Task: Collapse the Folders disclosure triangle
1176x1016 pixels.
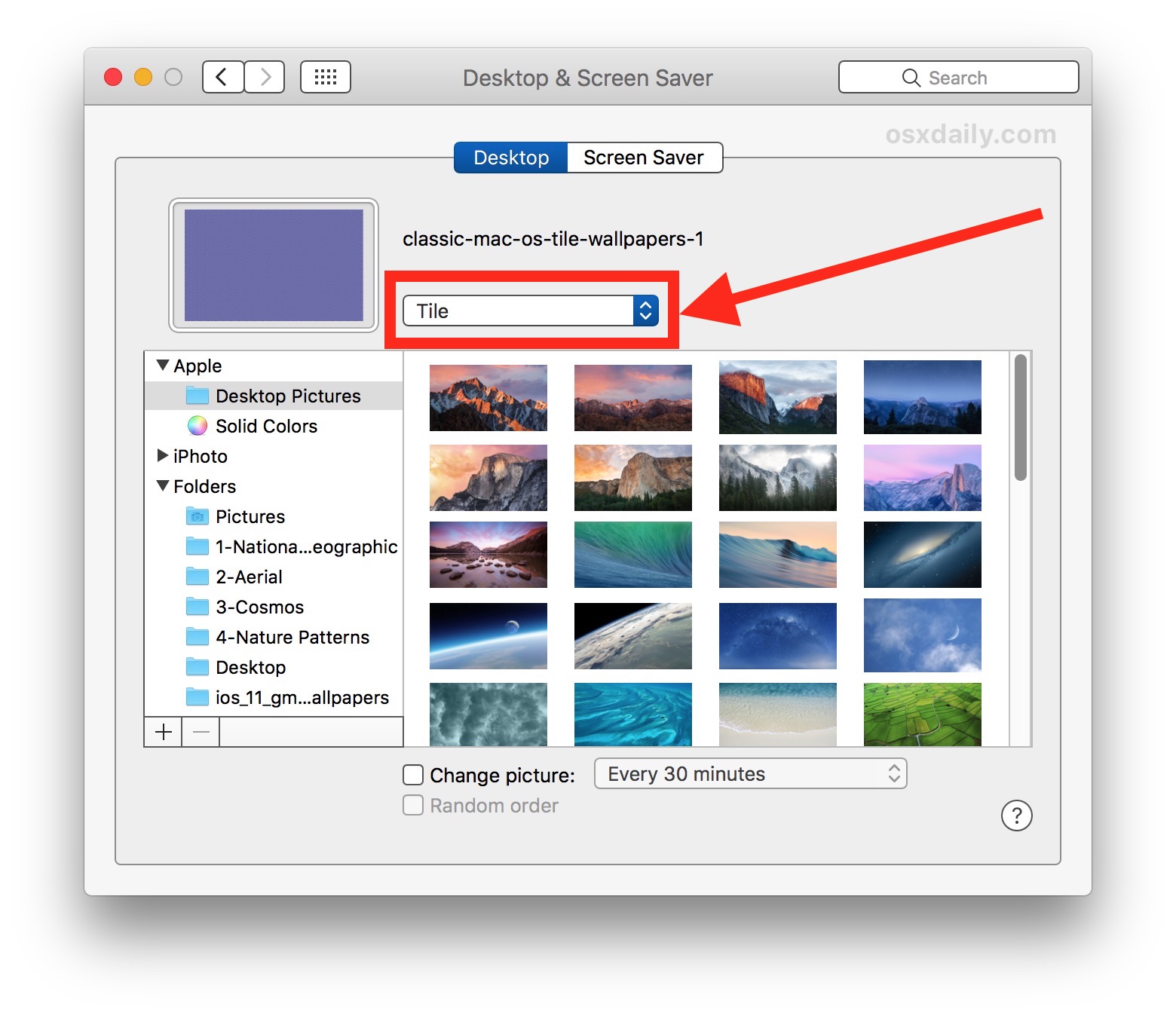Action: point(162,486)
